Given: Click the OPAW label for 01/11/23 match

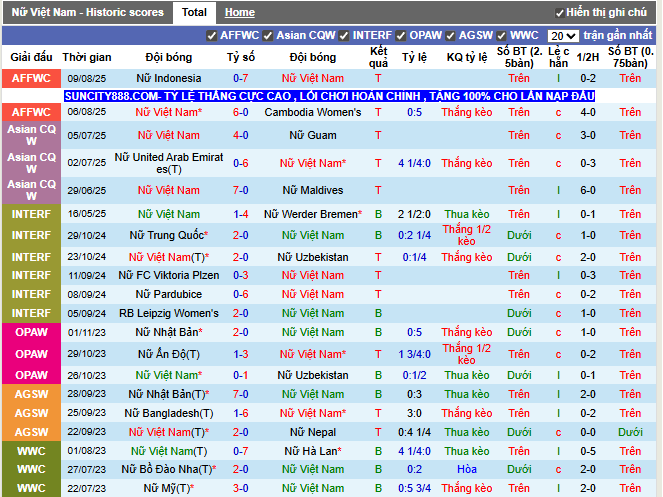Looking at the screenshot, I should [x=31, y=332].
